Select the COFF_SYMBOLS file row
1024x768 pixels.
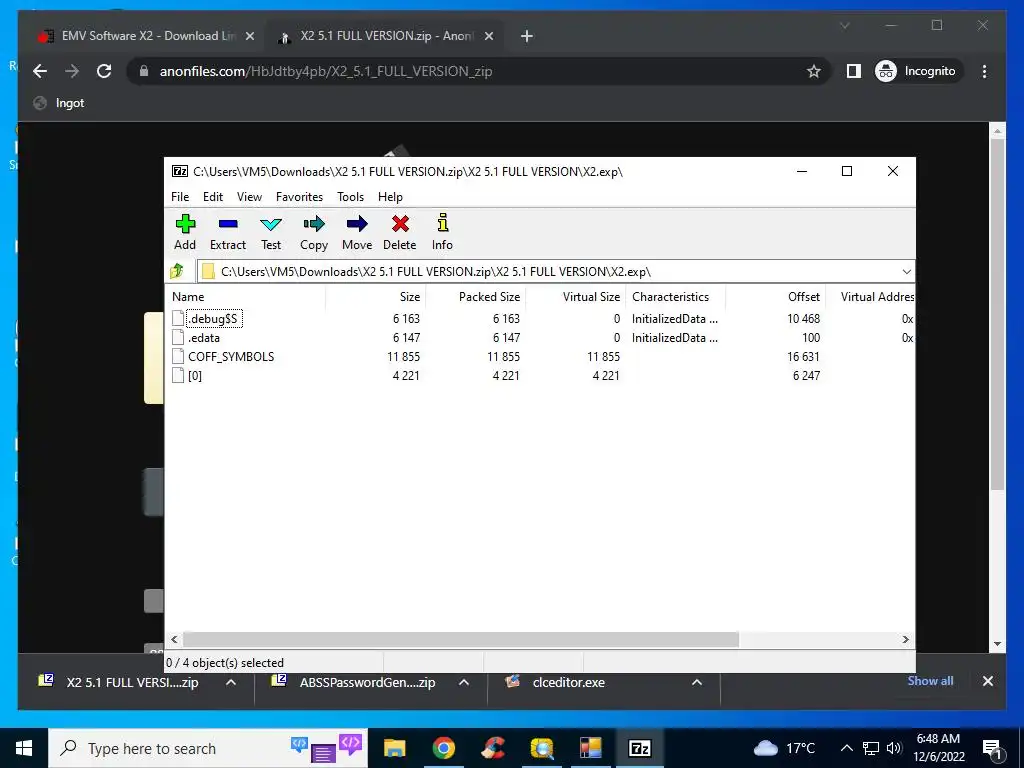click(x=539, y=357)
